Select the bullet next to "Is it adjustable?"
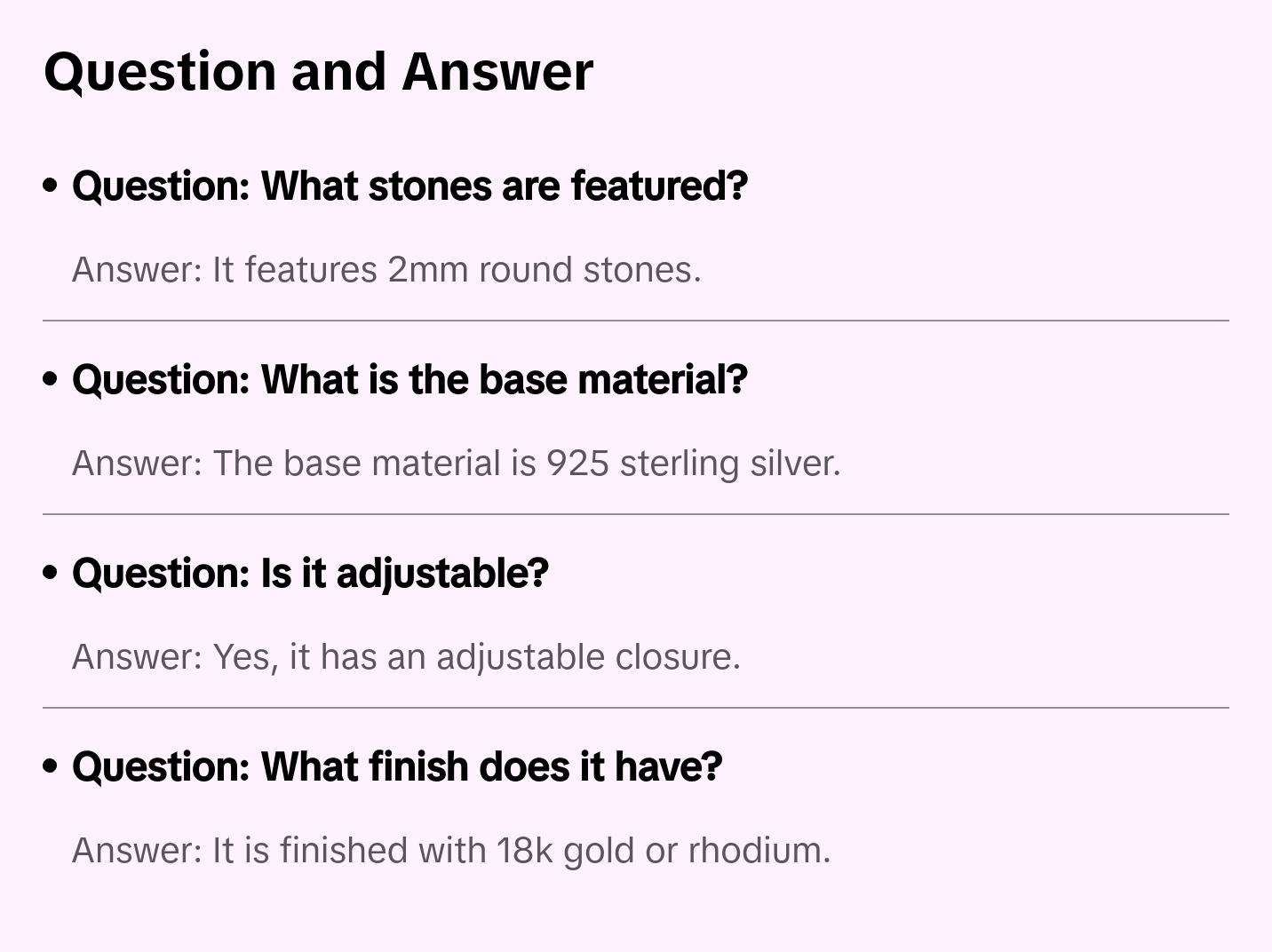The height and width of the screenshot is (952, 1272). click(x=51, y=573)
